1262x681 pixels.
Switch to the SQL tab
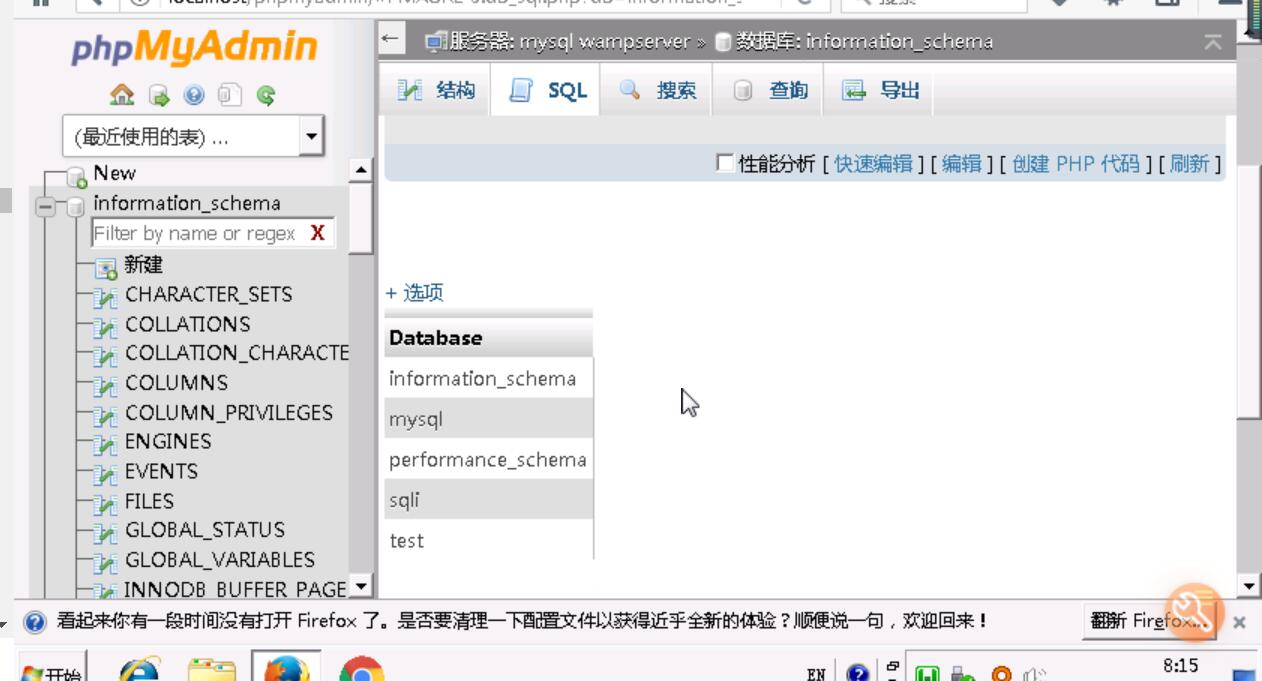pos(546,91)
